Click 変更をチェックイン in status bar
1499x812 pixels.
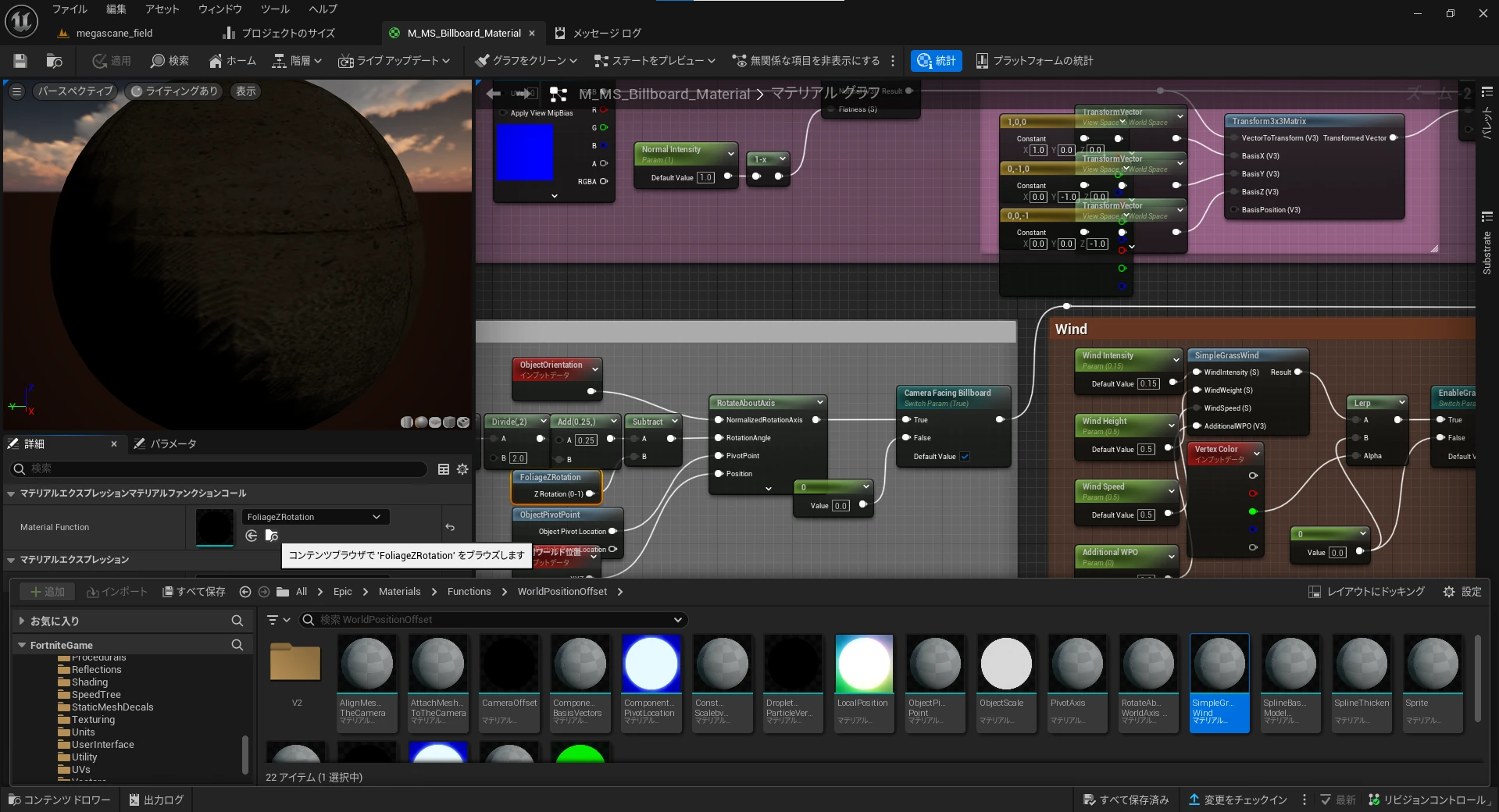pos(1238,800)
